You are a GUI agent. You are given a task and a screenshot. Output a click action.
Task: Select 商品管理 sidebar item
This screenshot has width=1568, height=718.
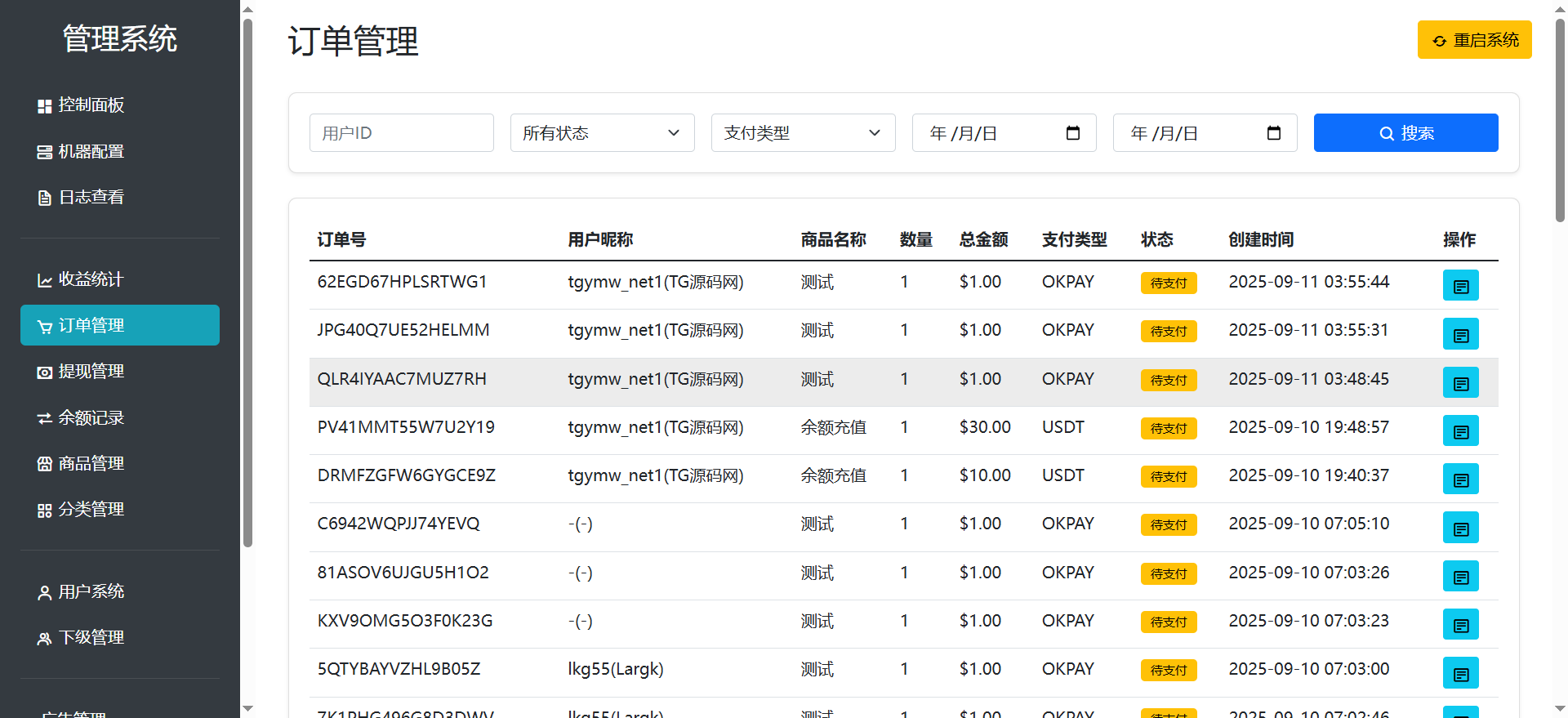coord(91,464)
